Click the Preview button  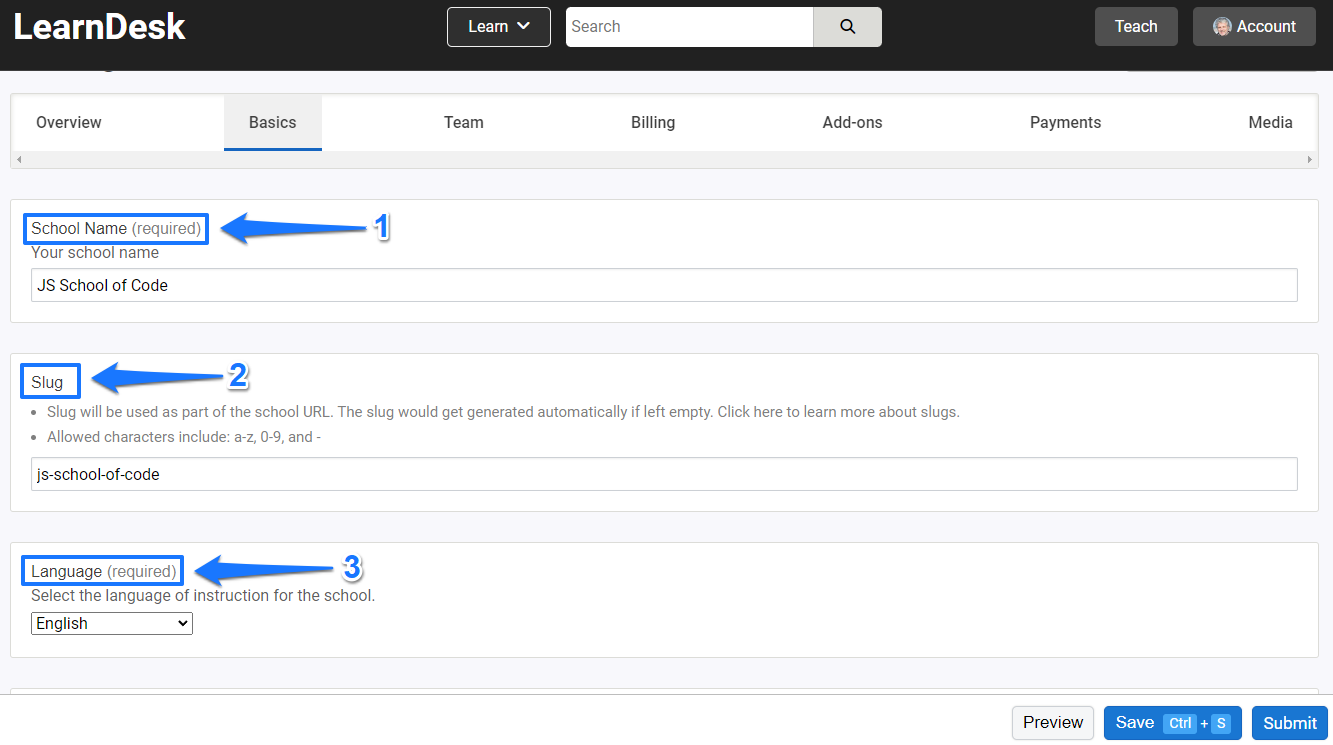1053,723
